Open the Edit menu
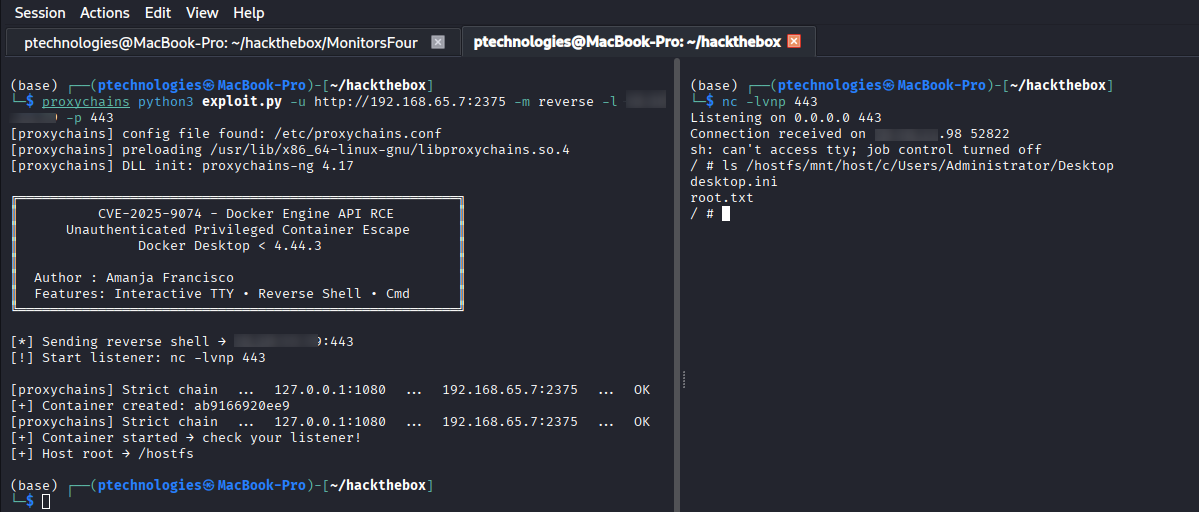Image resolution: width=1199 pixels, height=512 pixels. 157,13
